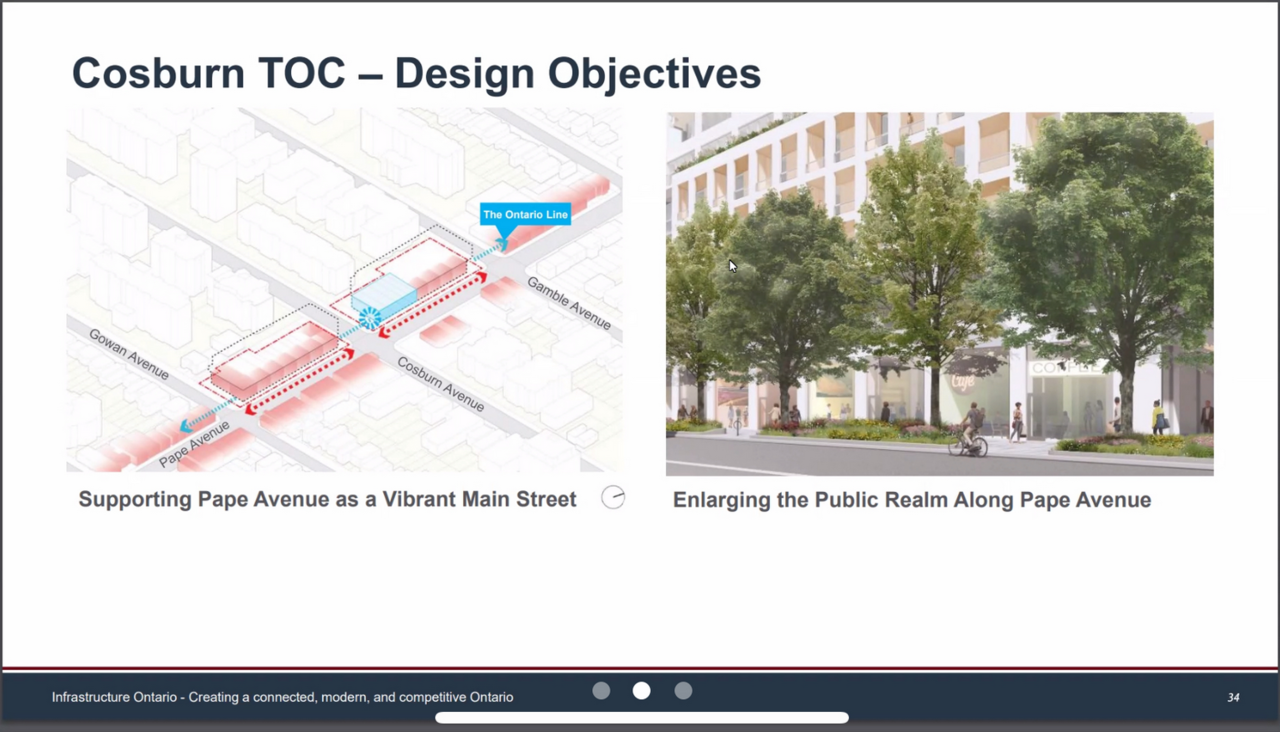This screenshot has height=732, width=1280.
Task: Click the Infrastructure Ontario footer text
Action: [282, 697]
